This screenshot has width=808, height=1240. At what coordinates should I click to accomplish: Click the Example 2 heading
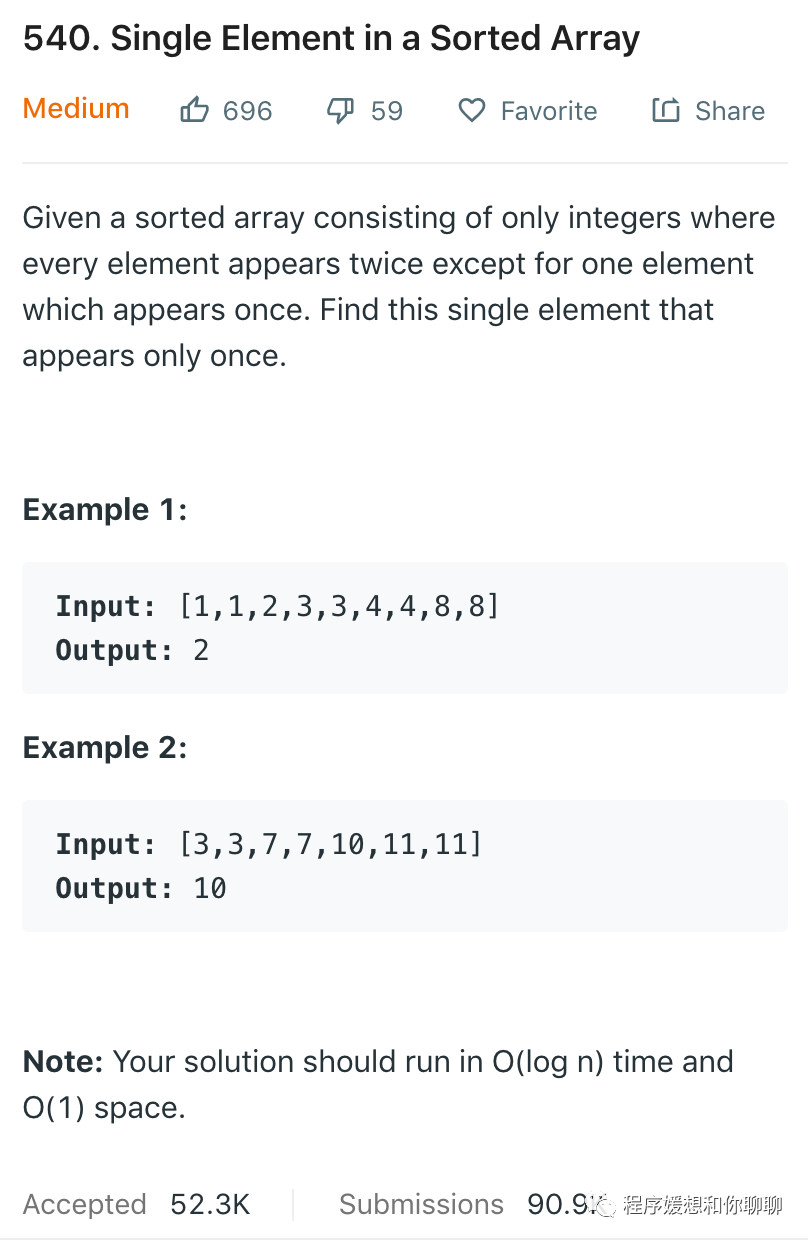click(105, 748)
